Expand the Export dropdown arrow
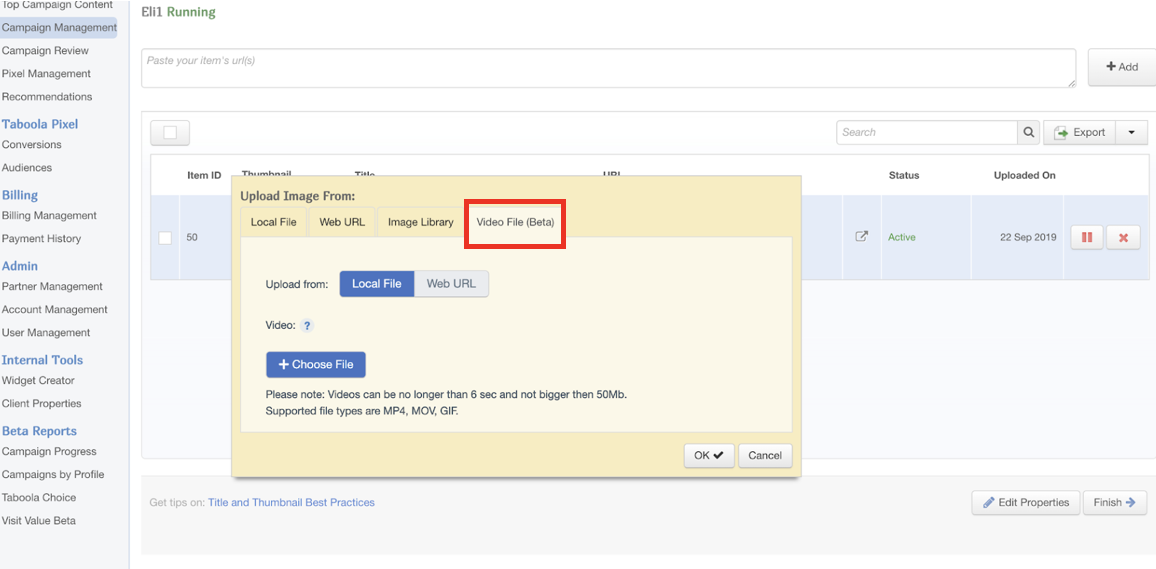The height and width of the screenshot is (569, 1156). [x=1132, y=133]
